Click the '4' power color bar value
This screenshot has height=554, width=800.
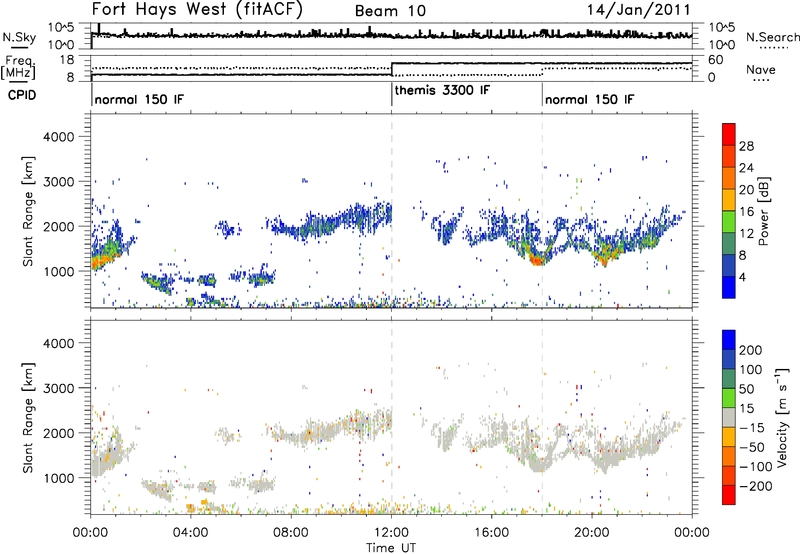[742, 277]
